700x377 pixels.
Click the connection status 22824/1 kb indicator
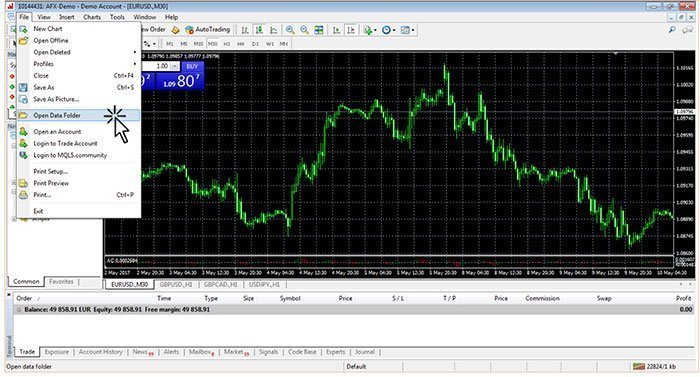(x=655, y=367)
